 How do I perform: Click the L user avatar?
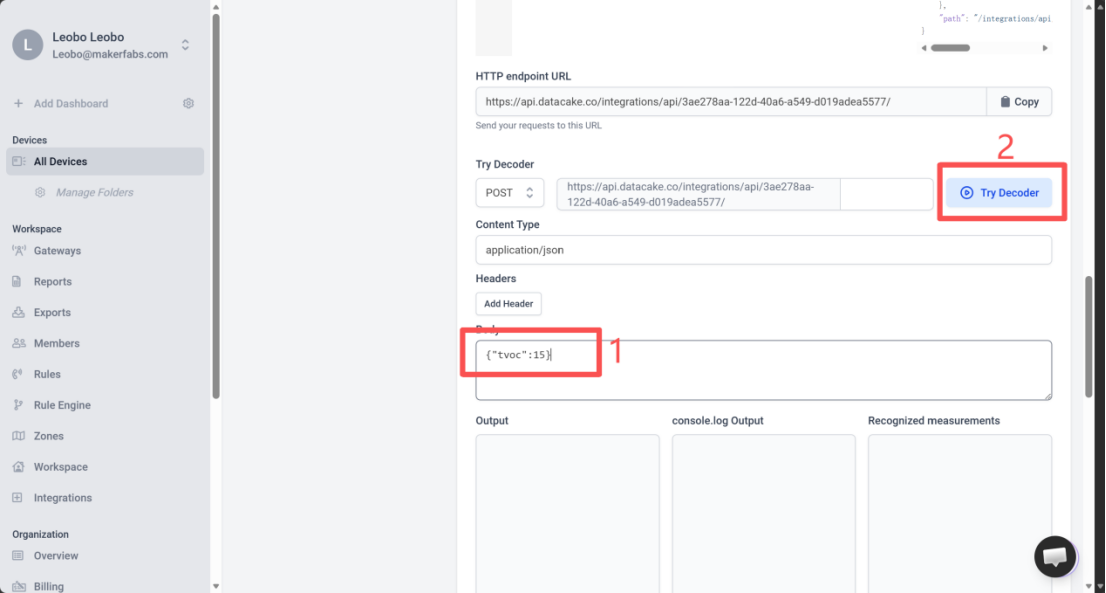tap(28, 45)
